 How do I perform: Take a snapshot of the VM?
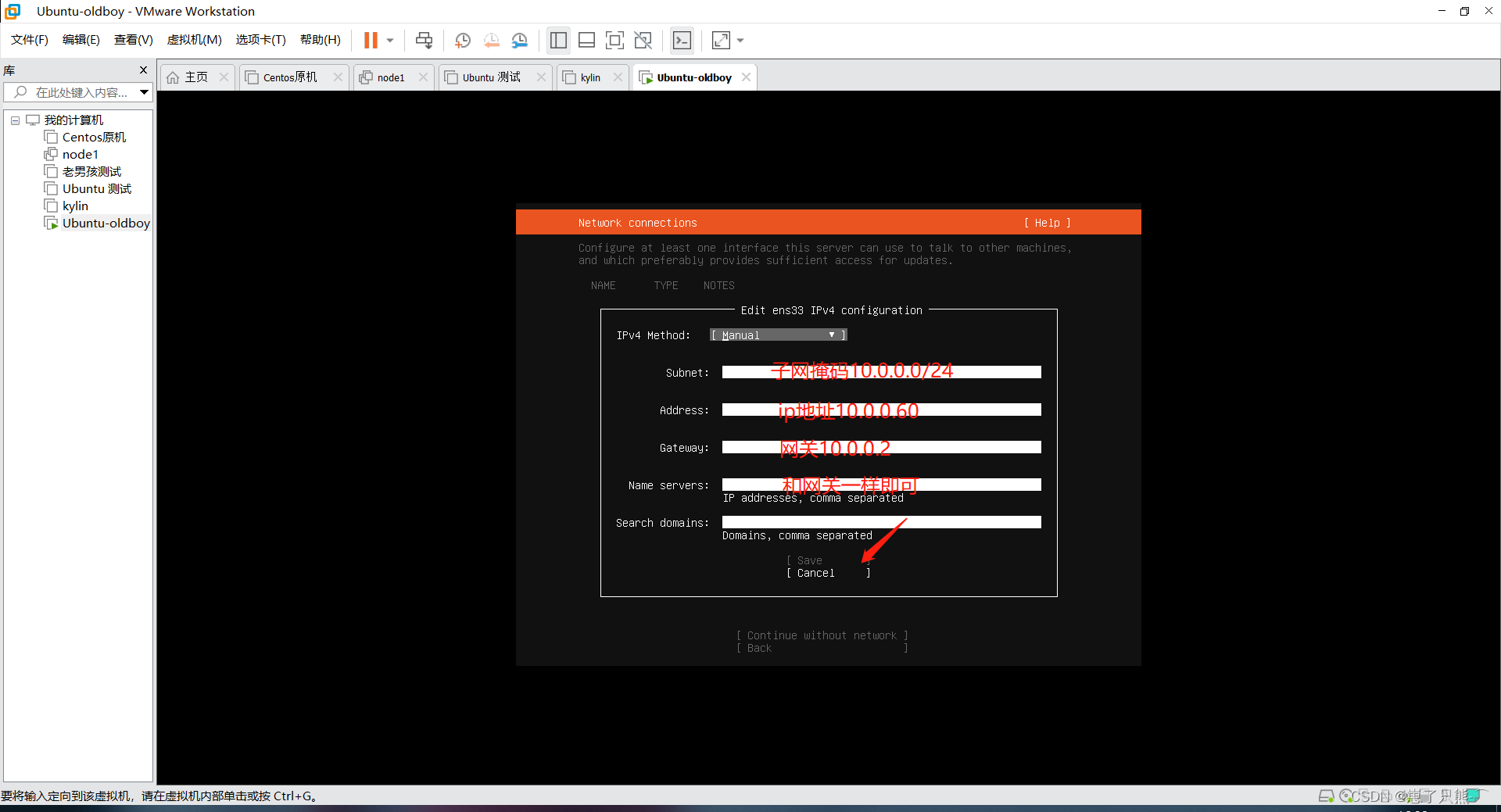click(463, 40)
